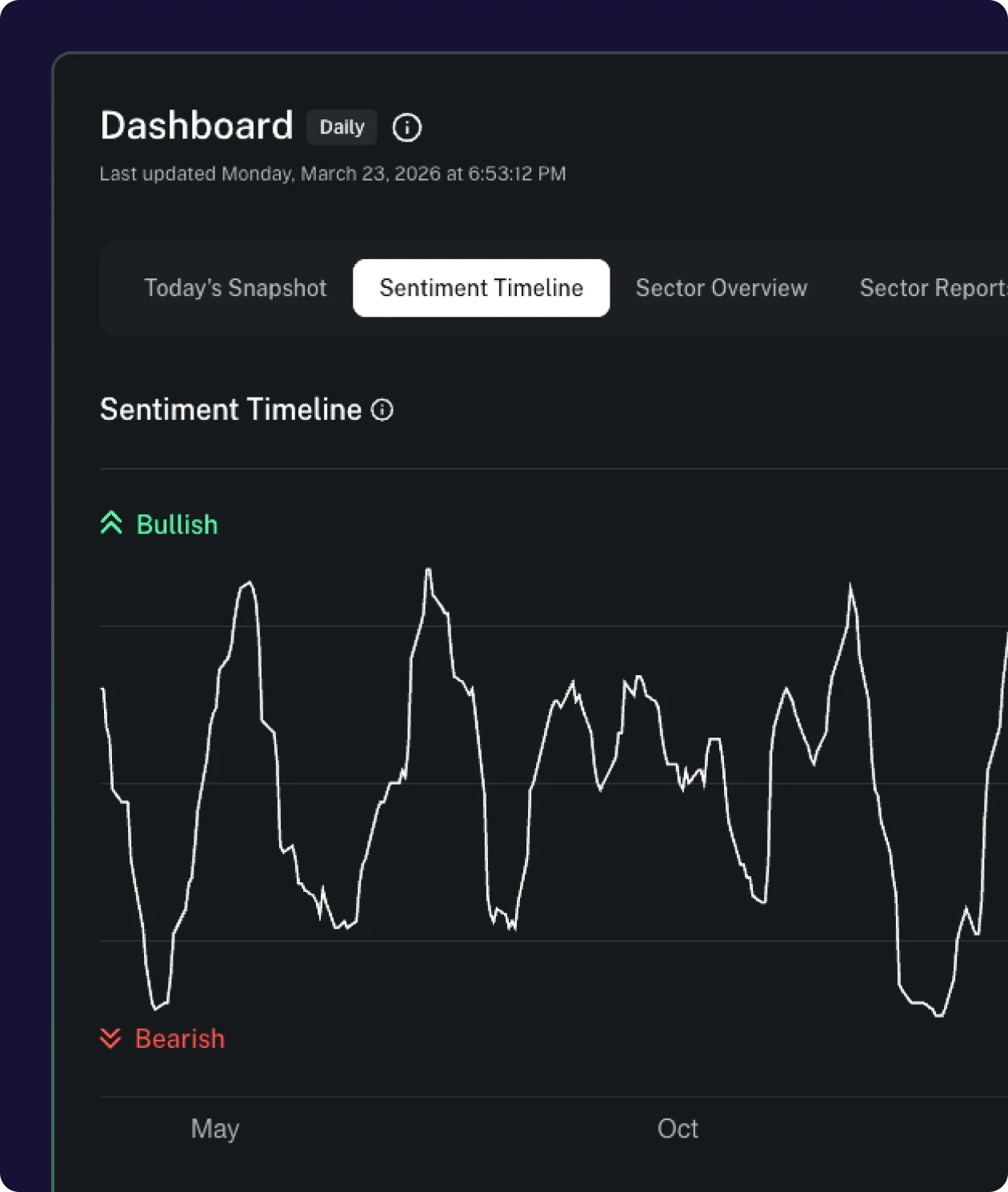This screenshot has height=1192, width=1008.
Task: Select the Sentiment Timeline tab
Action: pyautogui.click(x=482, y=288)
